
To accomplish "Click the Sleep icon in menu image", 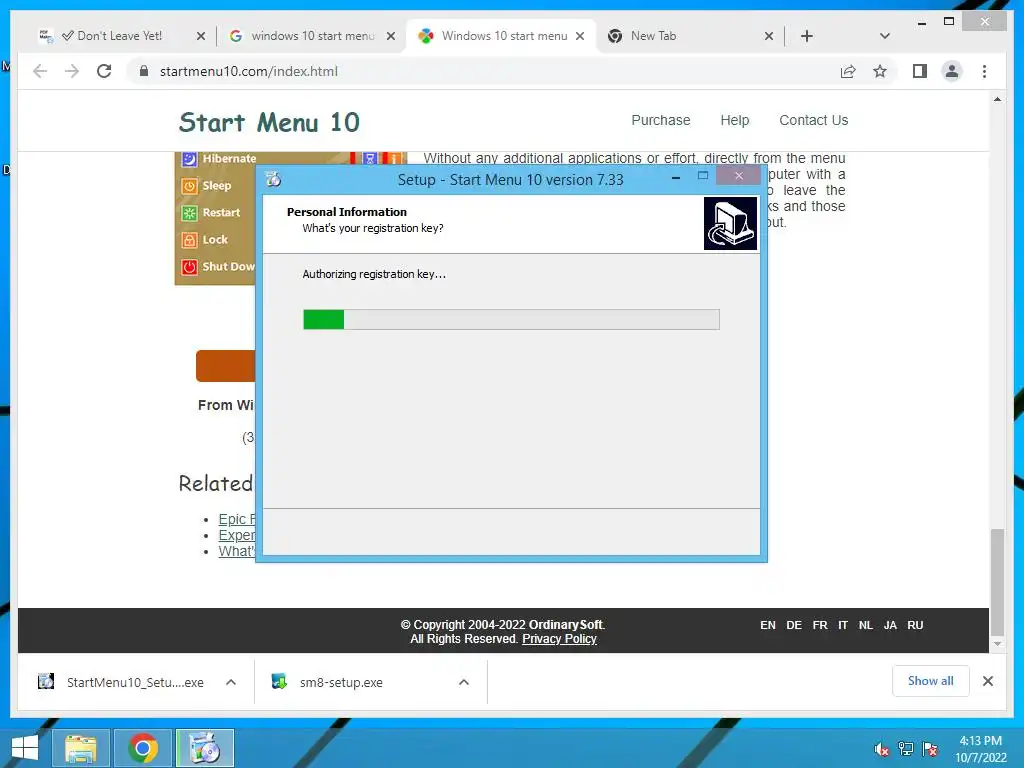I will pos(189,186).
